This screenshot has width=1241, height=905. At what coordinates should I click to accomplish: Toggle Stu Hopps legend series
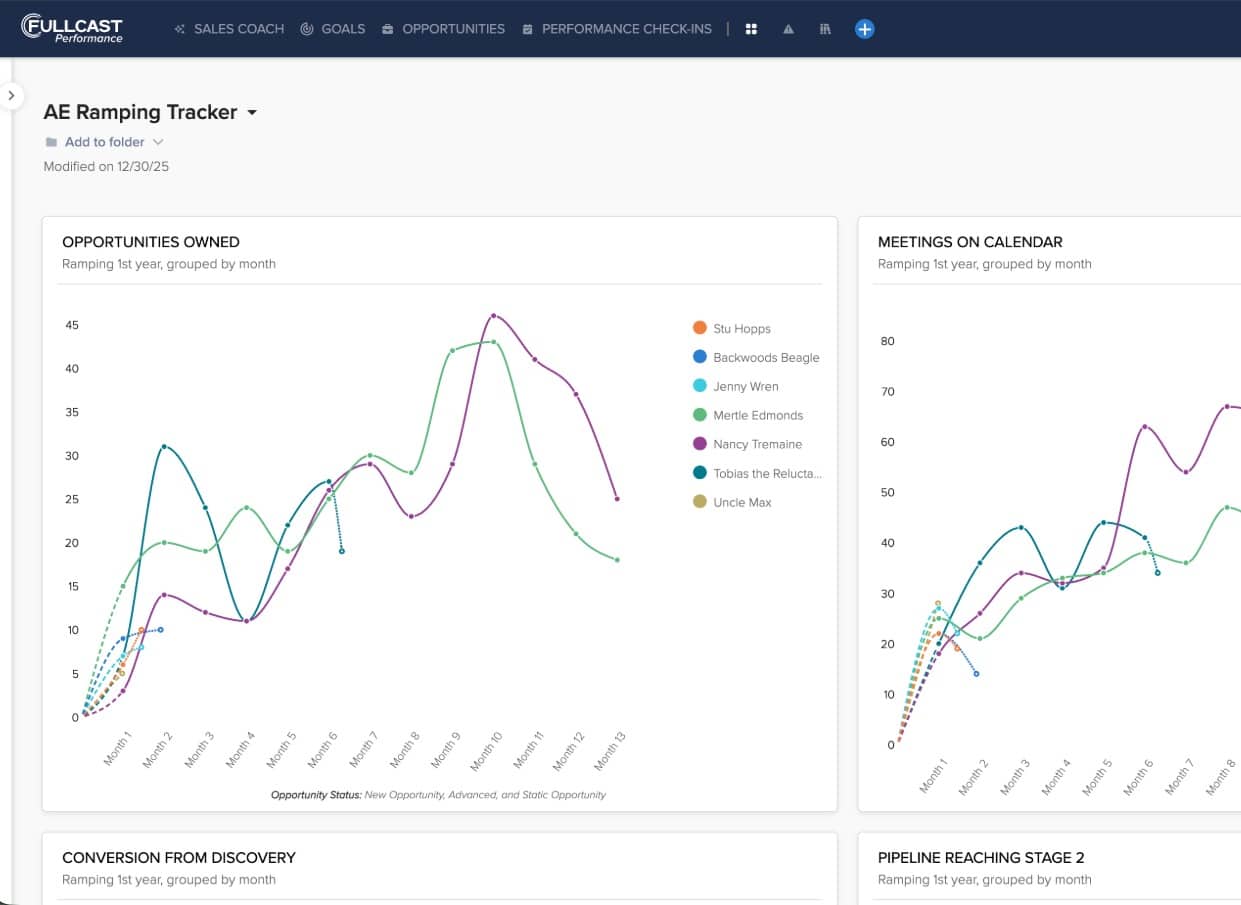pos(732,328)
